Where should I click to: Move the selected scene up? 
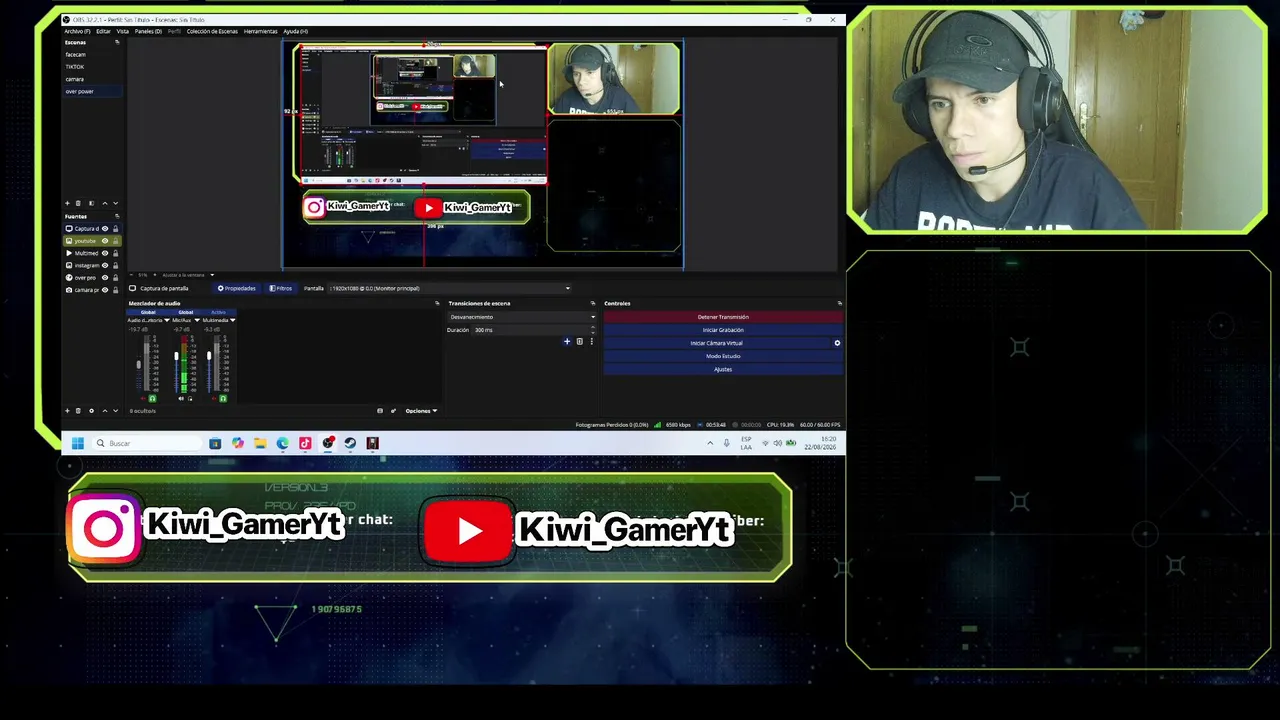click(104, 203)
